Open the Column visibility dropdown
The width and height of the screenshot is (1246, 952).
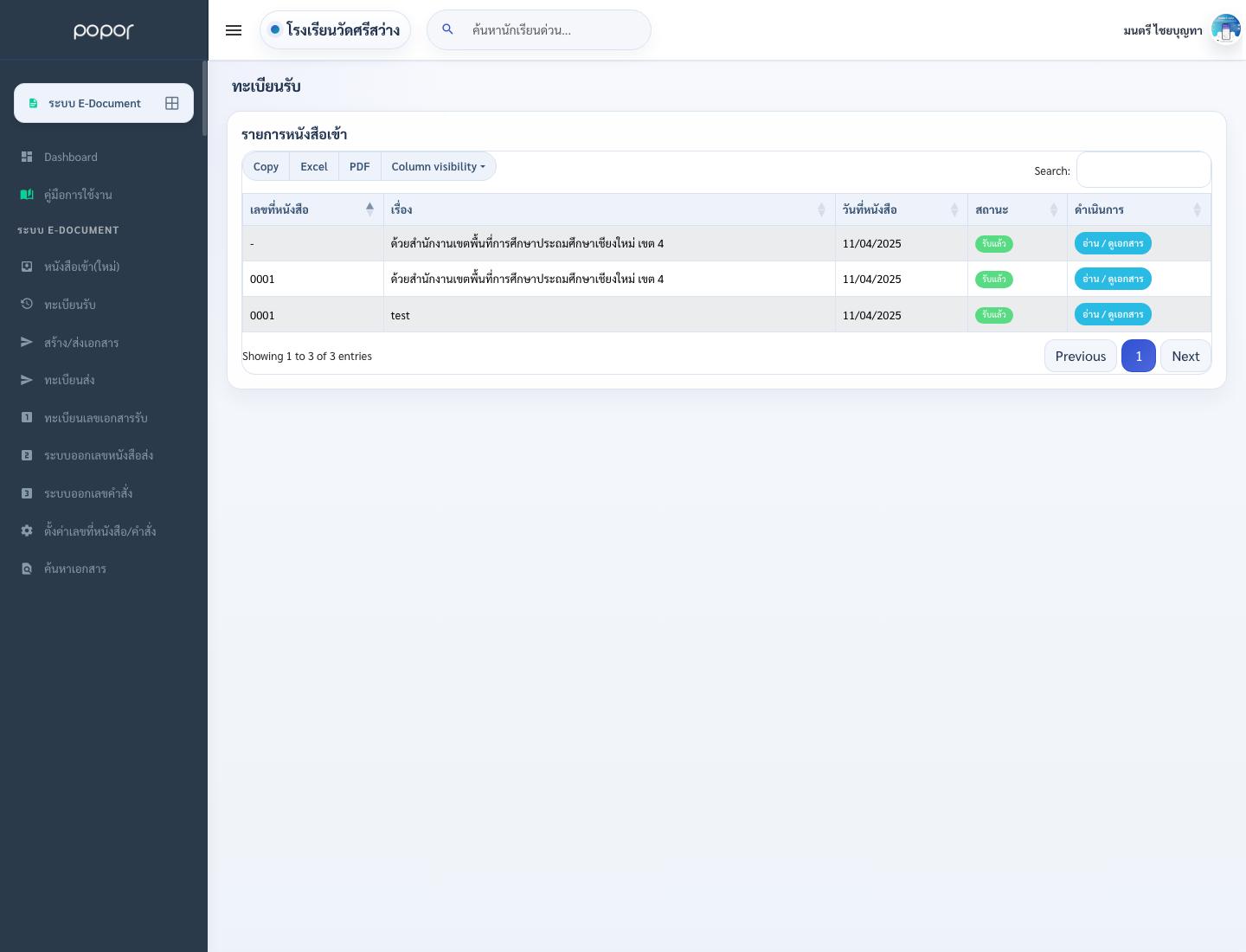tap(439, 166)
